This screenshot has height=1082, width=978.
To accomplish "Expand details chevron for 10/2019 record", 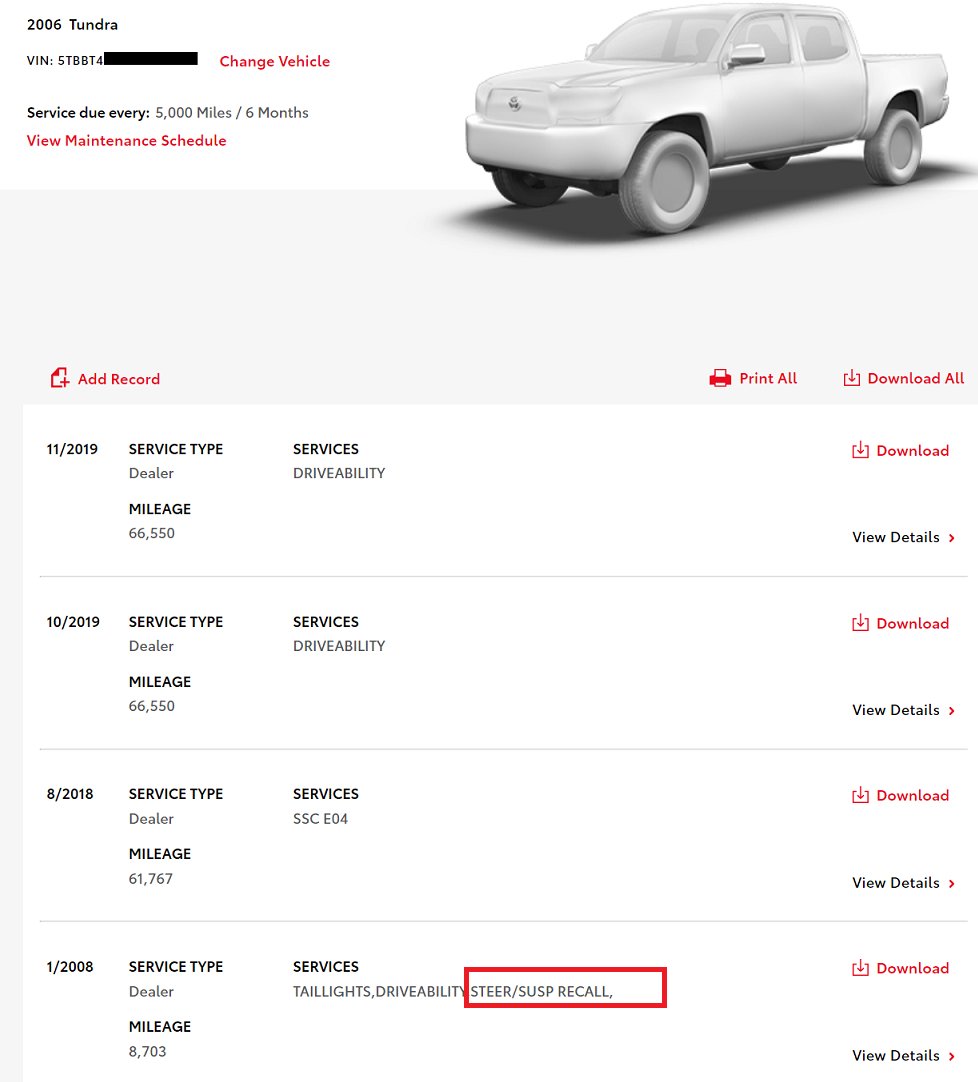I will click(952, 711).
